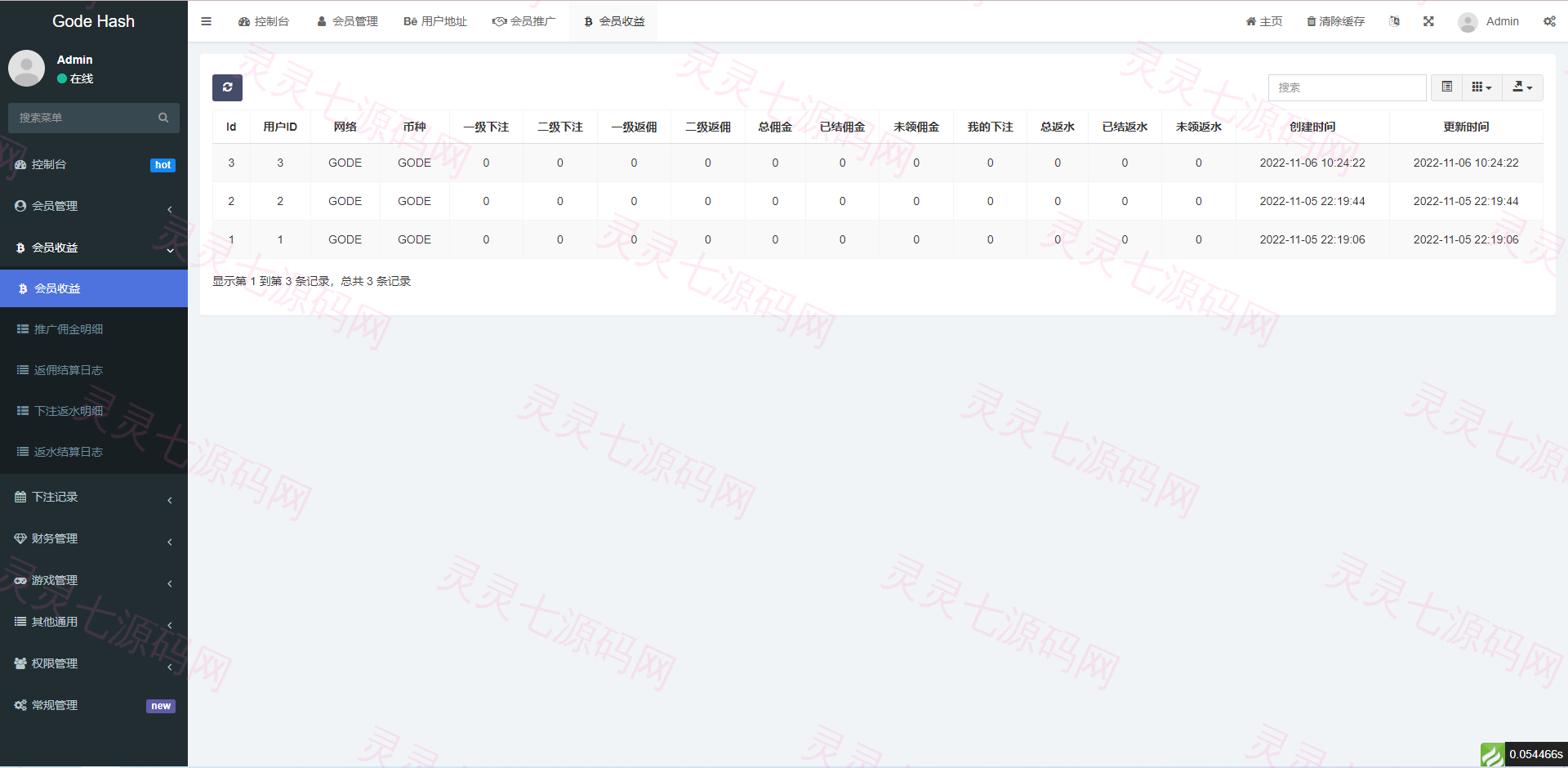This screenshot has width=1568, height=768.
Task: Toggle sidebar with the hamburger icon
Action: tap(206, 21)
